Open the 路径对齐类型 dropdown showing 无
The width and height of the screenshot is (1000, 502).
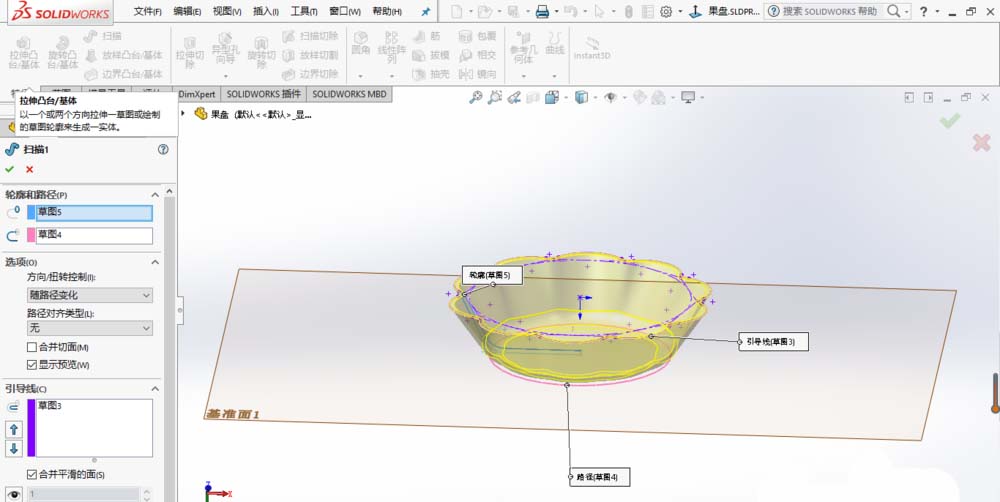89,329
